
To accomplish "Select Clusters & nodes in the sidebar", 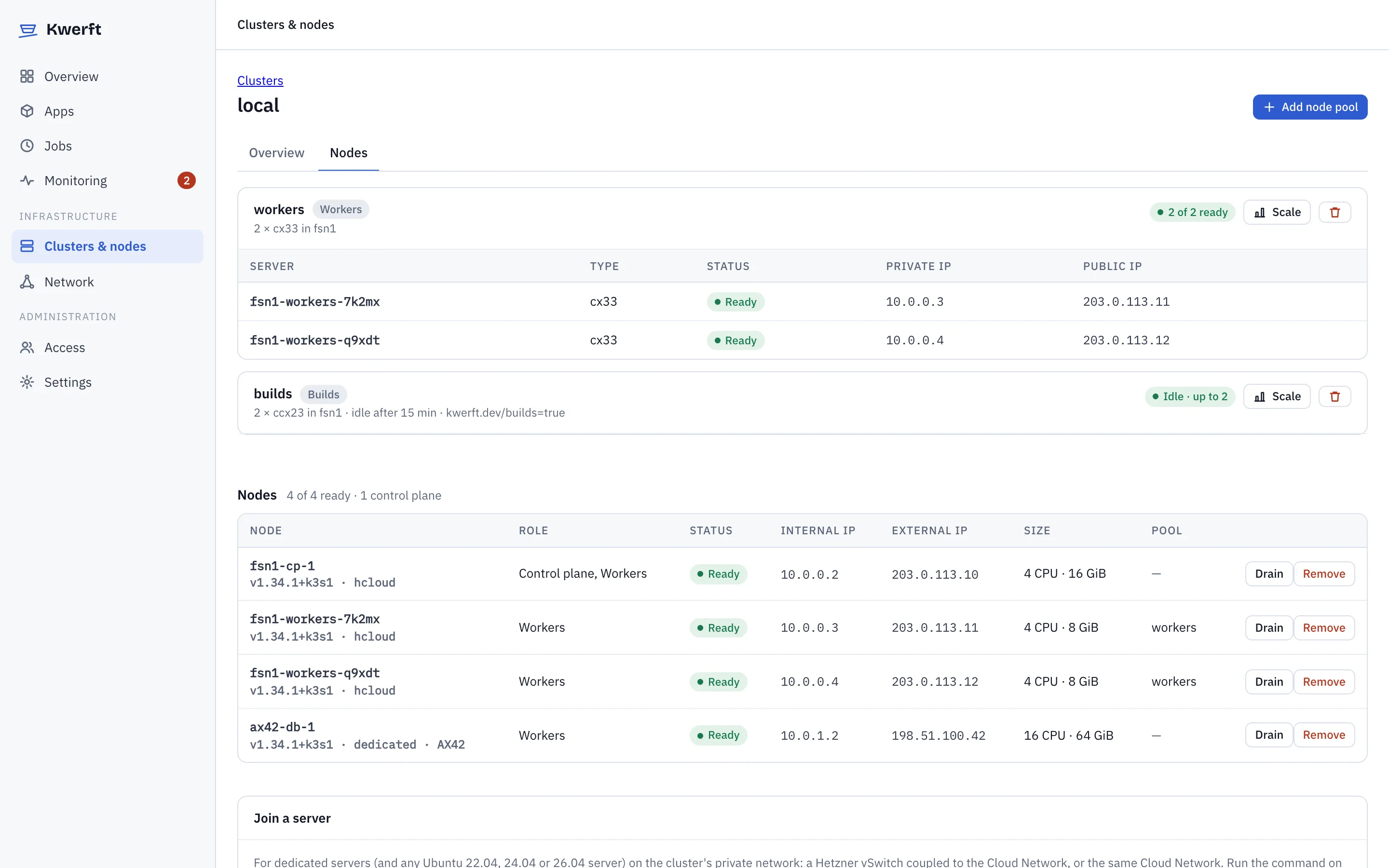I will (x=108, y=246).
